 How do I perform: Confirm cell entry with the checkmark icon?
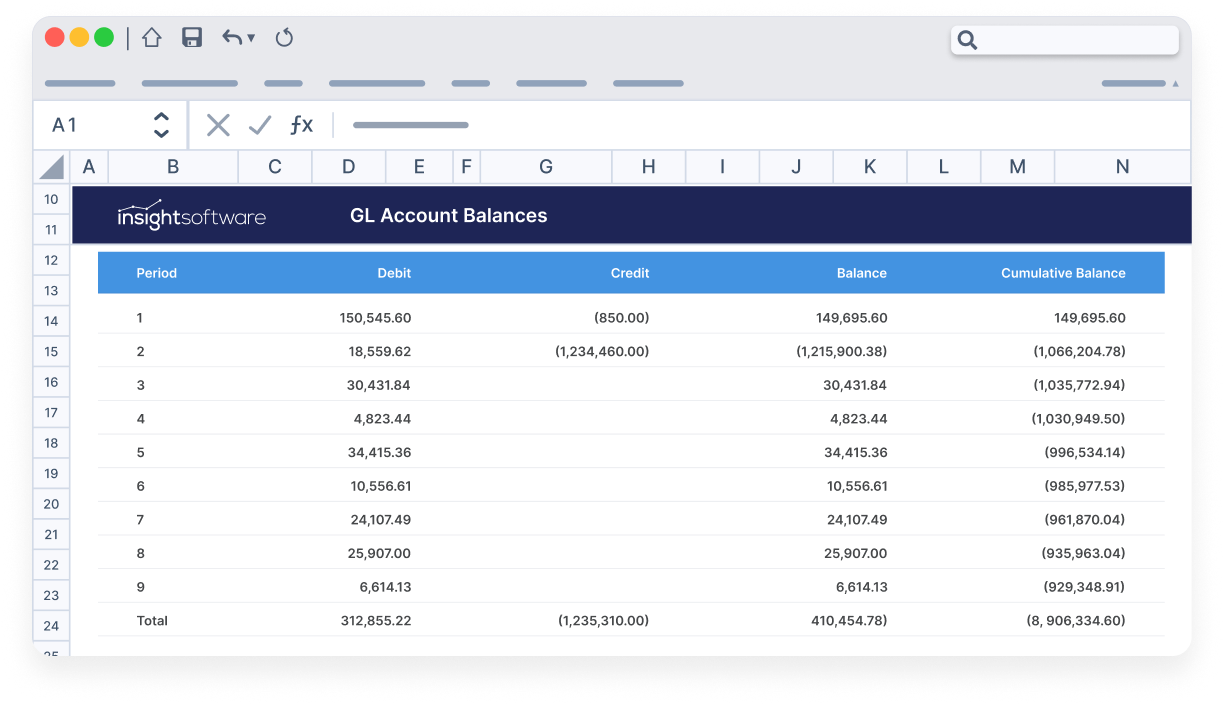[x=259, y=124]
